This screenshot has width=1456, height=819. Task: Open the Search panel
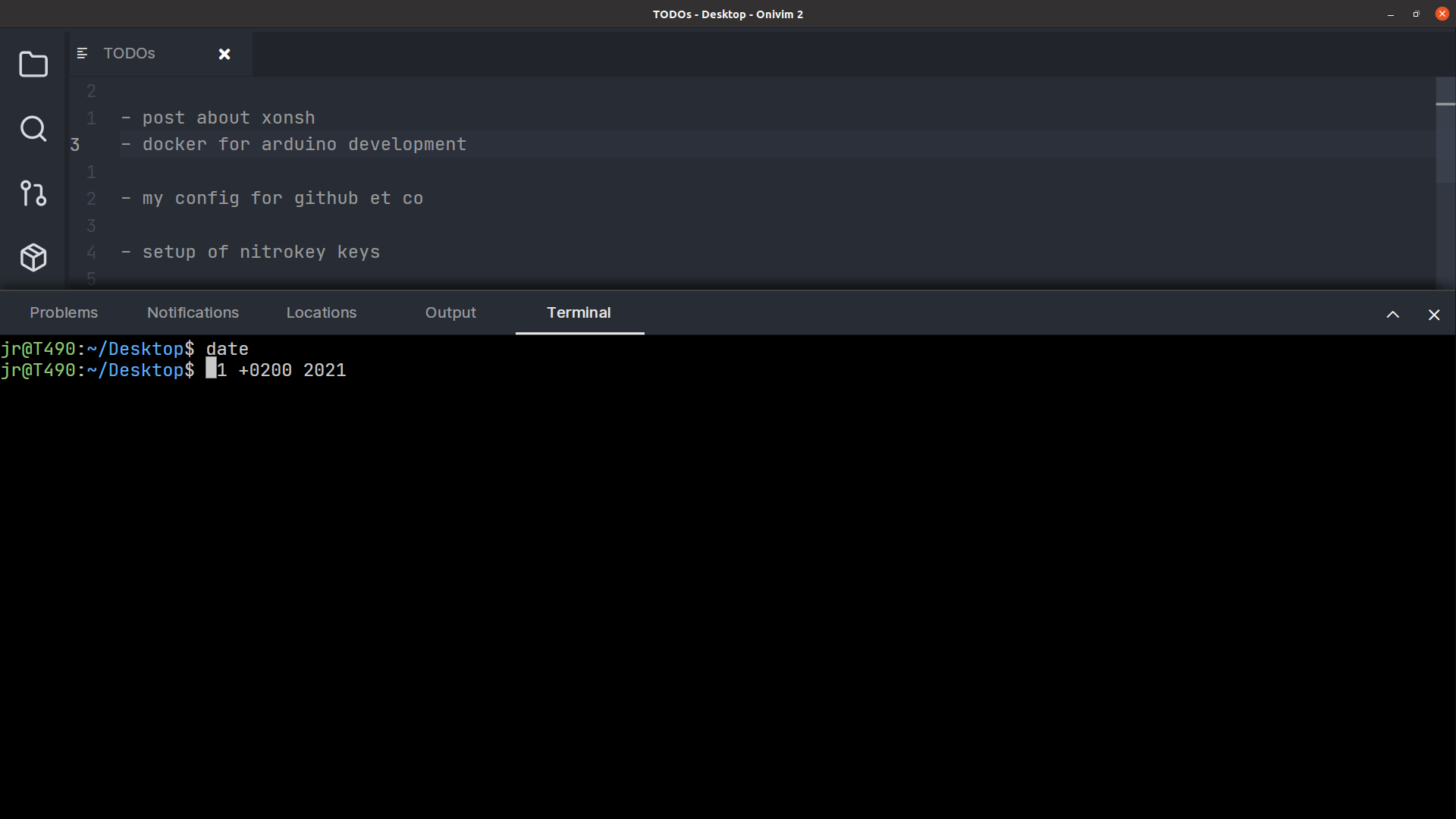[x=33, y=129]
